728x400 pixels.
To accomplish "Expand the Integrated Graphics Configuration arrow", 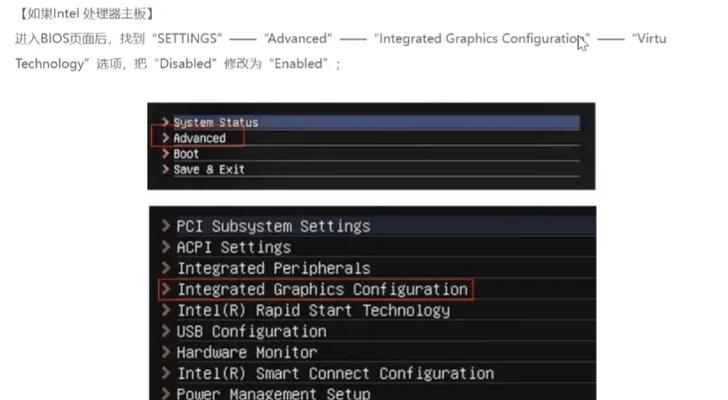I will 166,289.
